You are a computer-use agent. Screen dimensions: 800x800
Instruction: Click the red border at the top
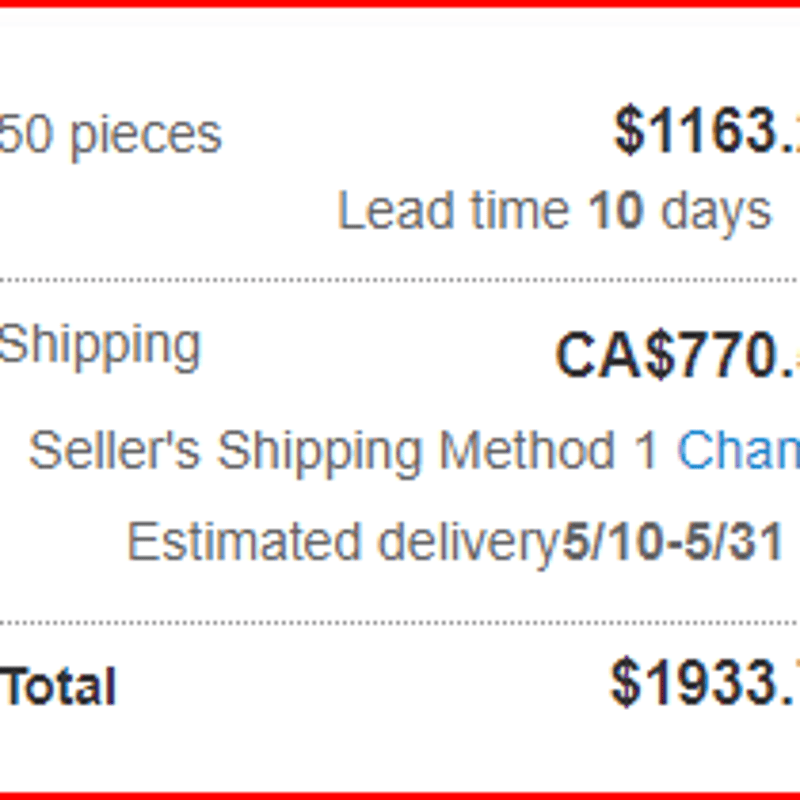400,4
